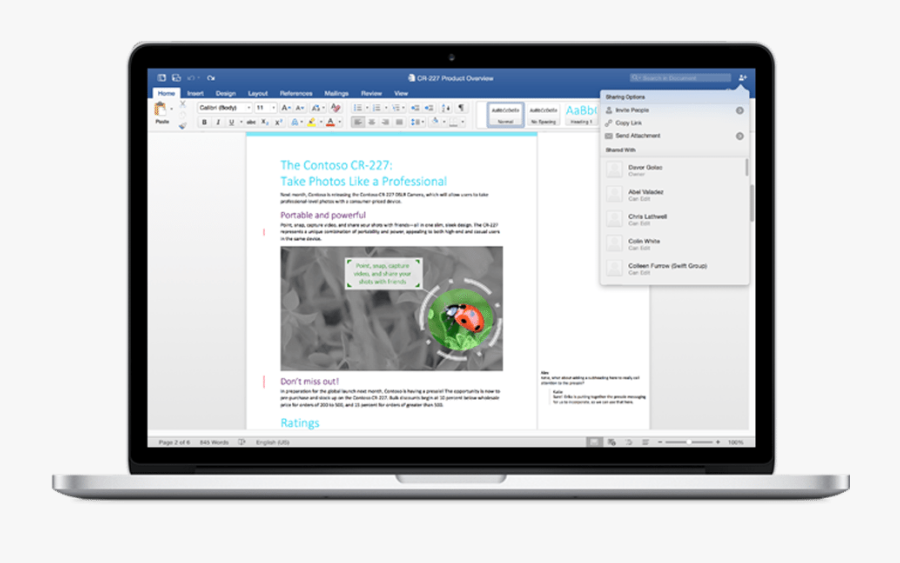900x563 pixels.
Task: Toggle Strikethrough abc formatting
Action: point(251,122)
